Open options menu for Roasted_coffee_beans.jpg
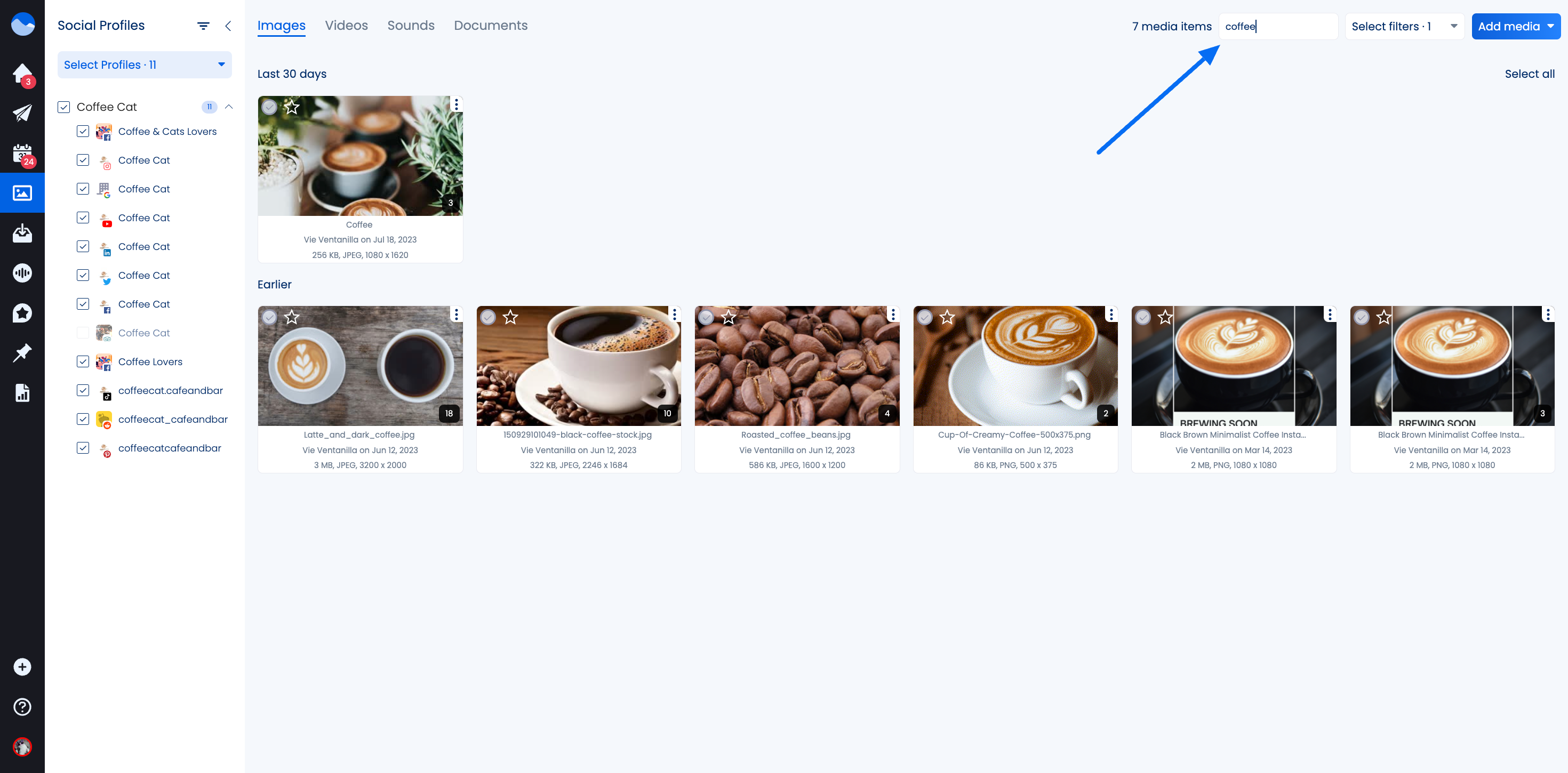 (x=893, y=315)
